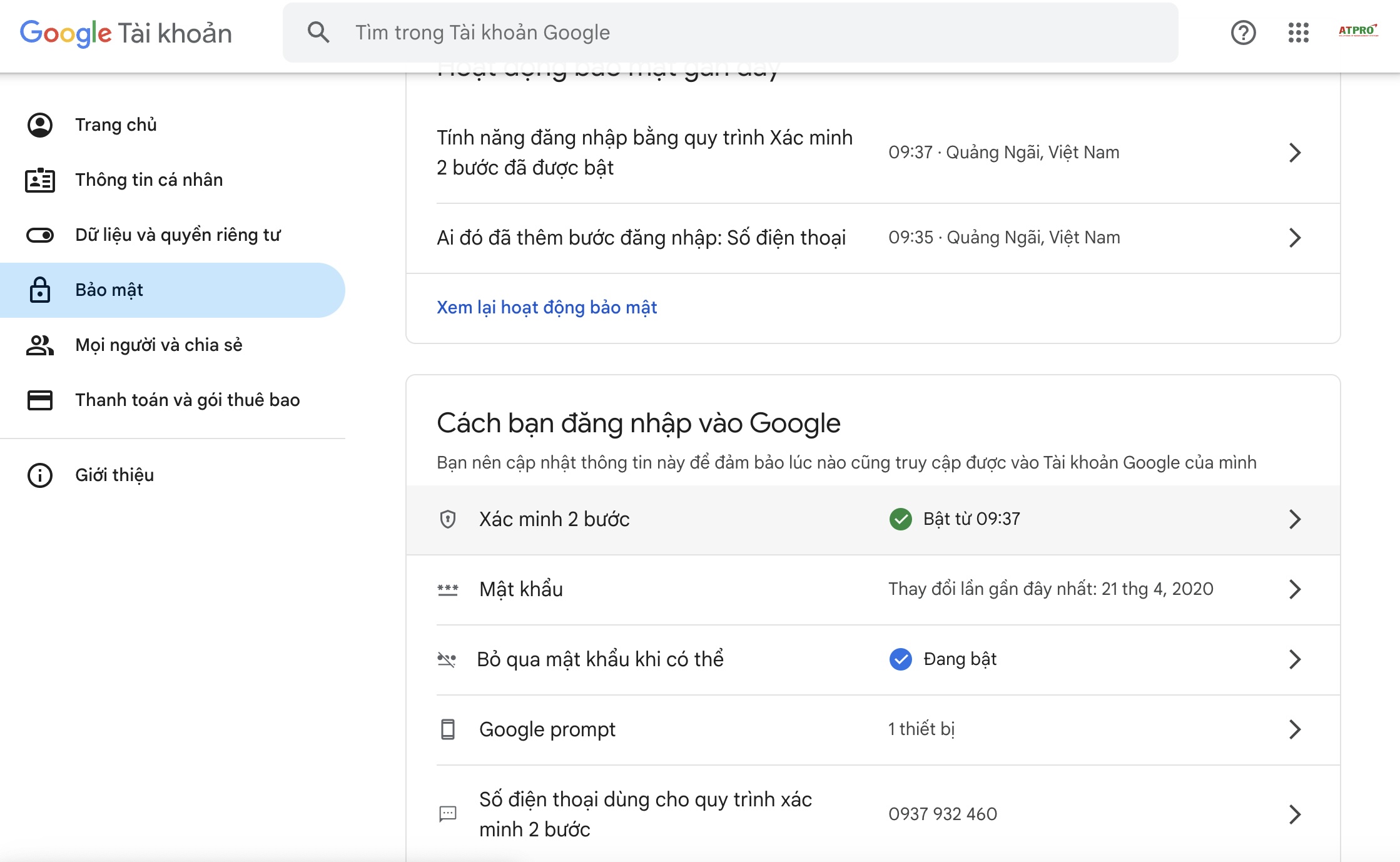The height and width of the screenshot is (862, 1400).
Task: Click the SMS message icon beside Số điện thoại
Action: point(448,814)
